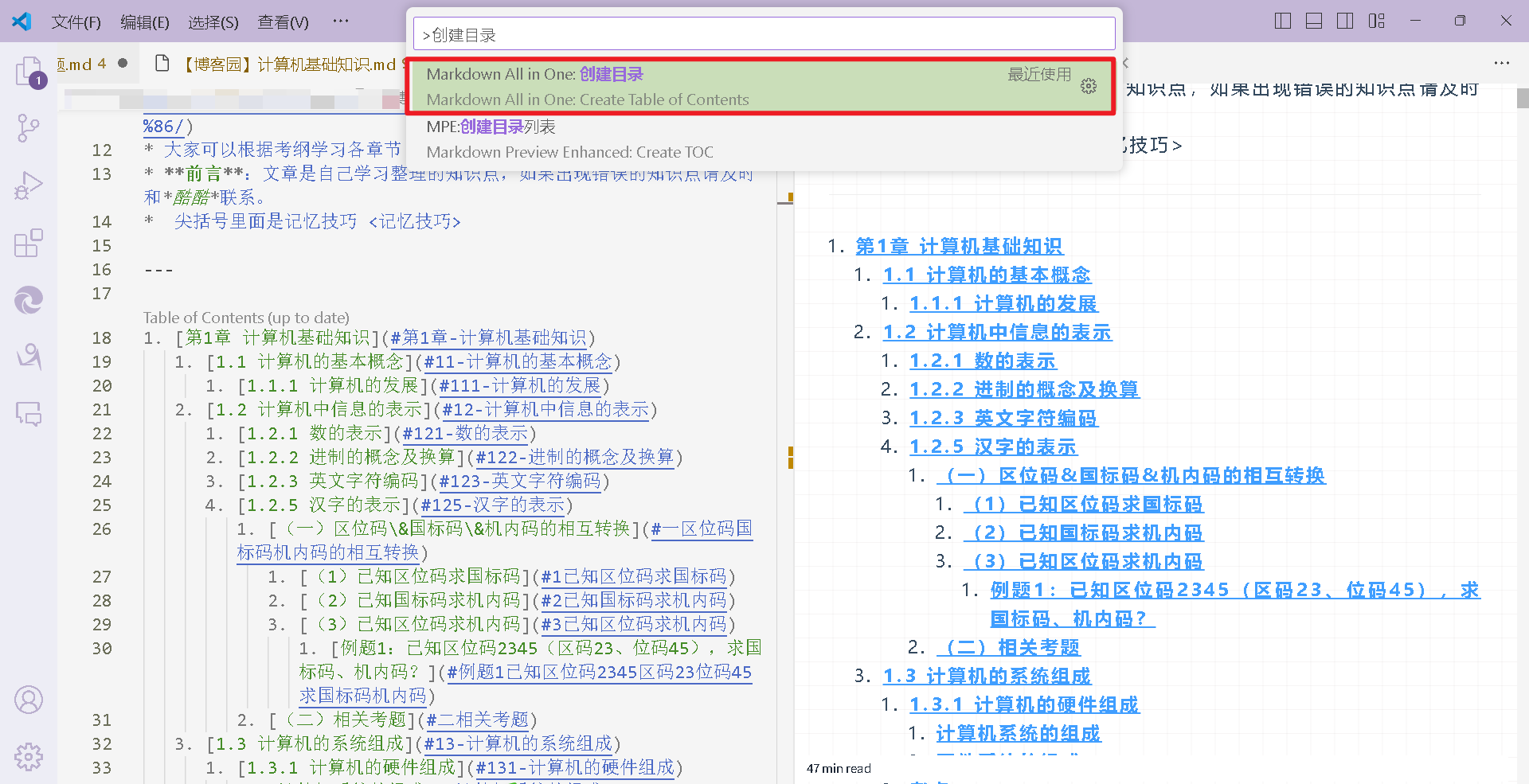This screenshot has height=784, width=1529.
Task: Open the Manage gear in activity bar
Action: pos(29,757)
